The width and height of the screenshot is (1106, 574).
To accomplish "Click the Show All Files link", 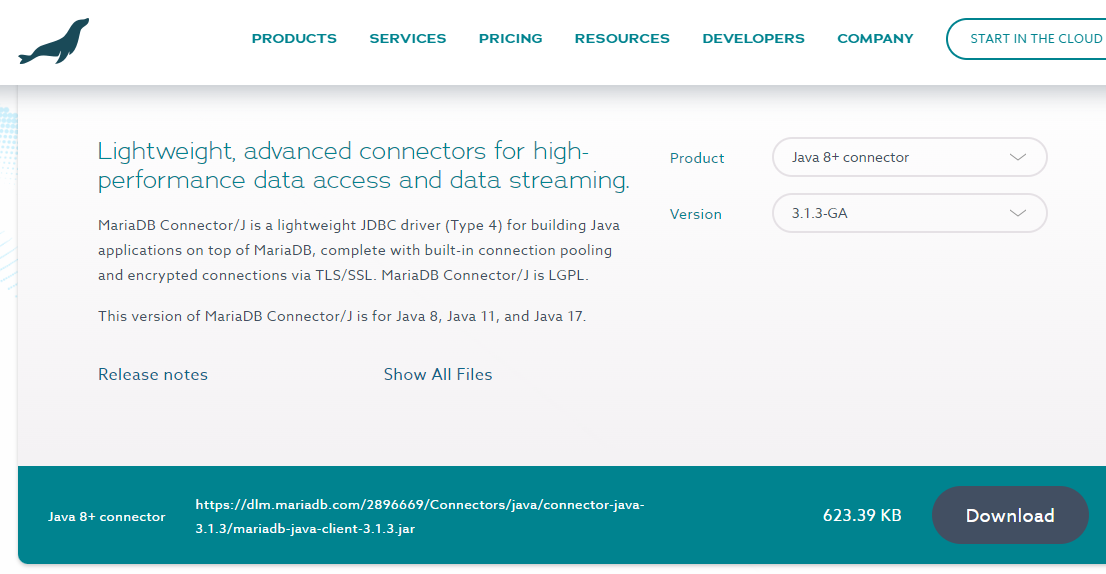I will (438, 374).
